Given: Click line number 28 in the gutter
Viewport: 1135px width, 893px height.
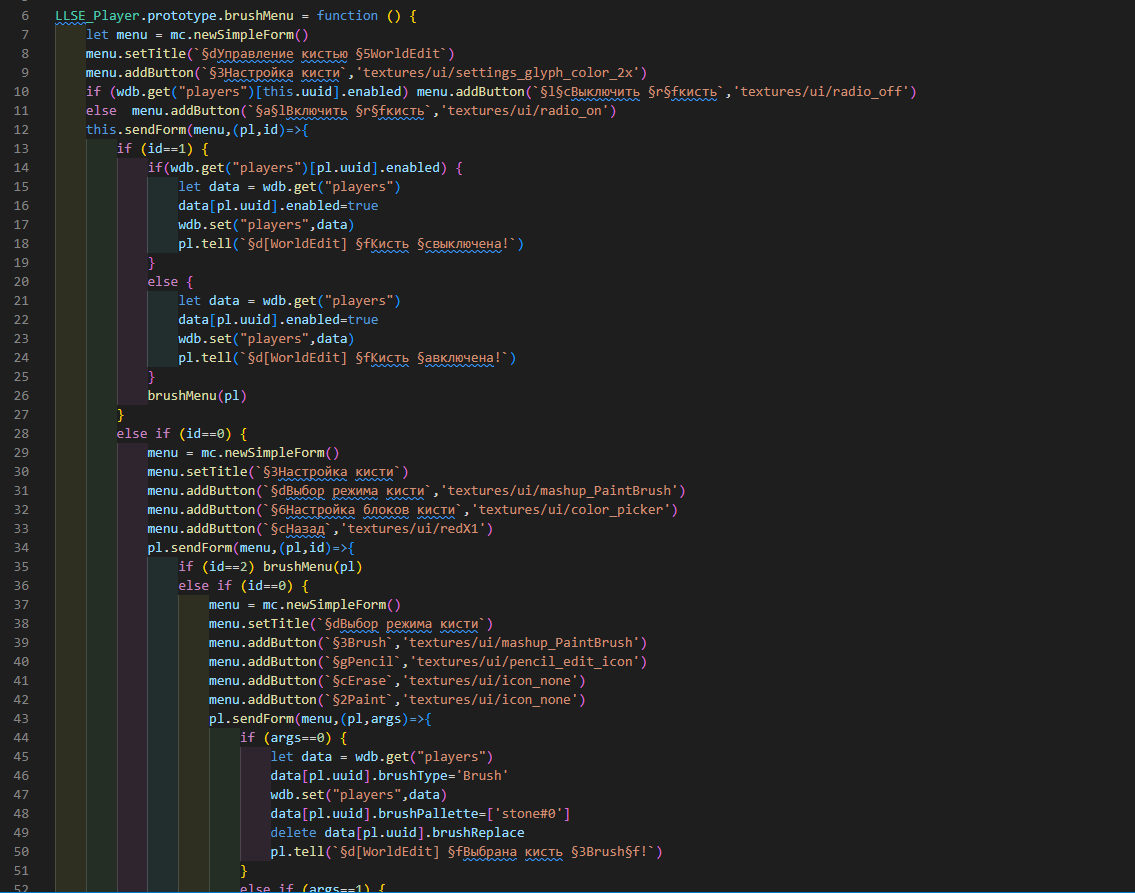Looking at the screenshot, I should [21, 433].
